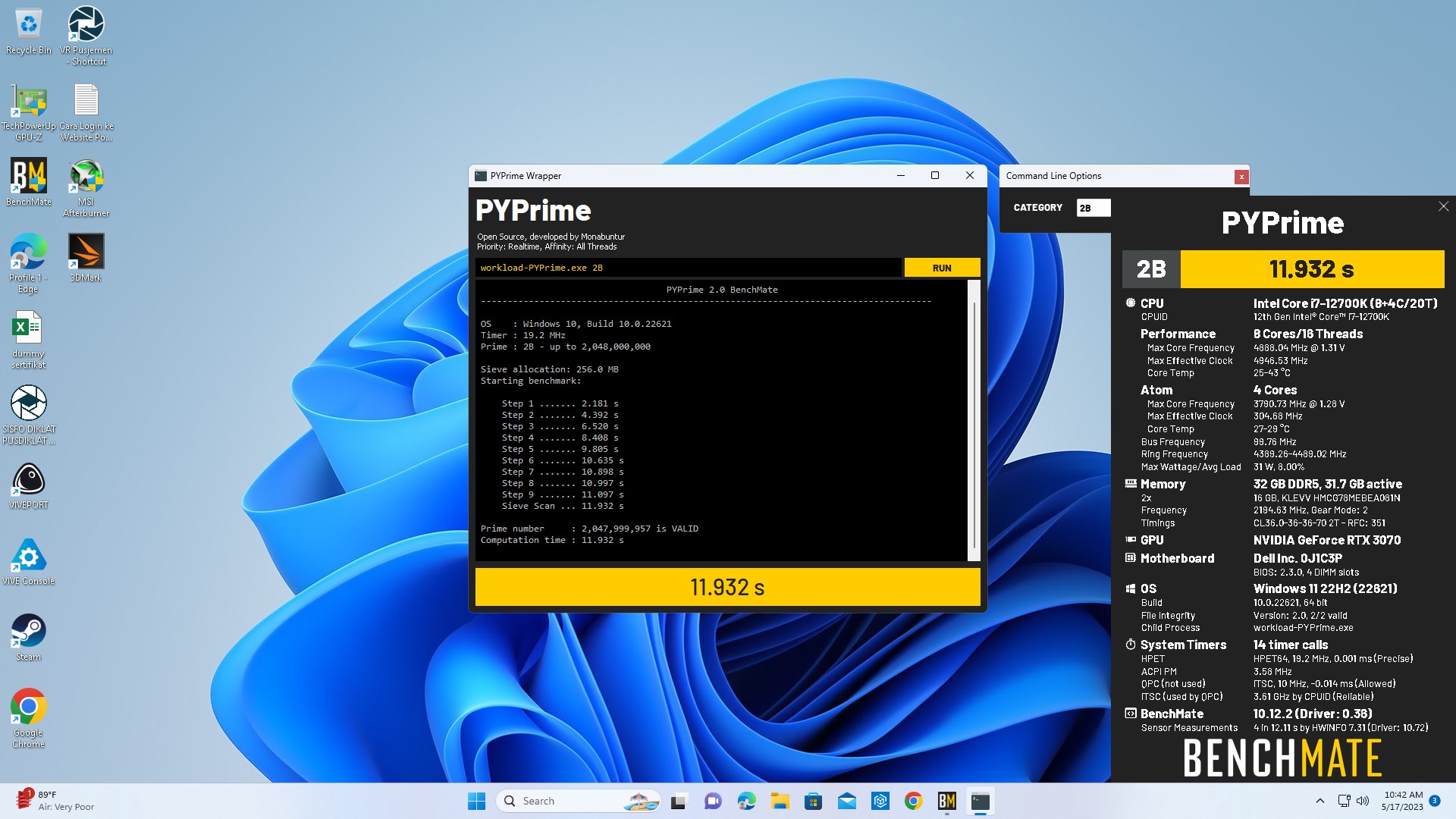1456x819 pixels.
Task: Open the notification badge showing 3
Action: tap(1435, 801)
